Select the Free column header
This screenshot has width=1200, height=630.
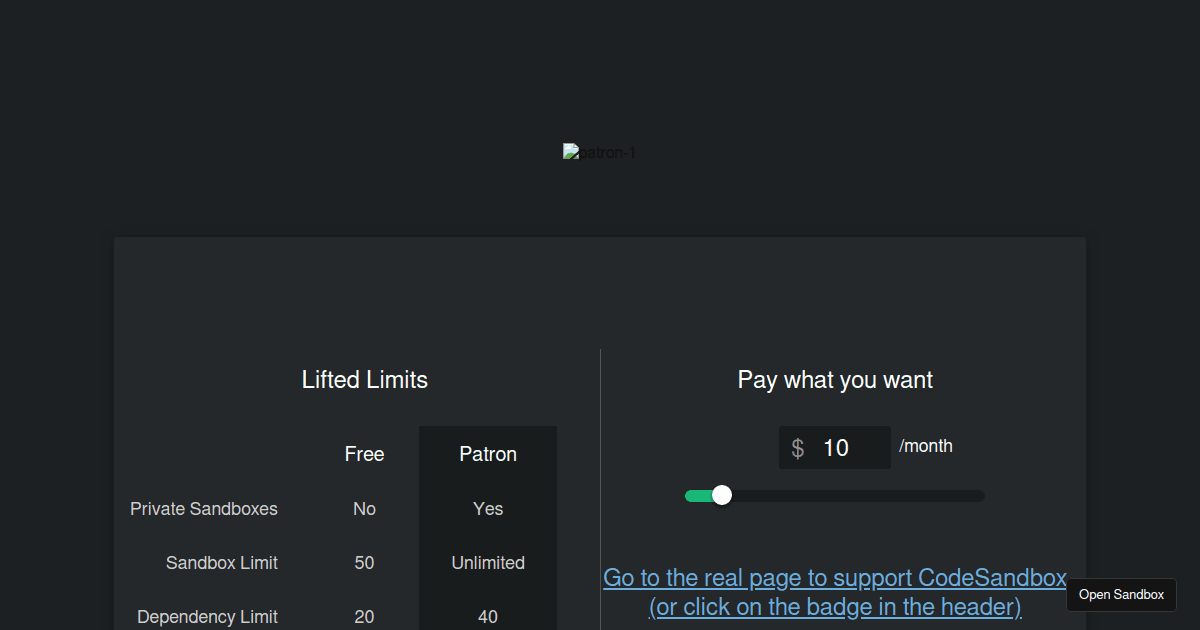click(x=364, y=454)
